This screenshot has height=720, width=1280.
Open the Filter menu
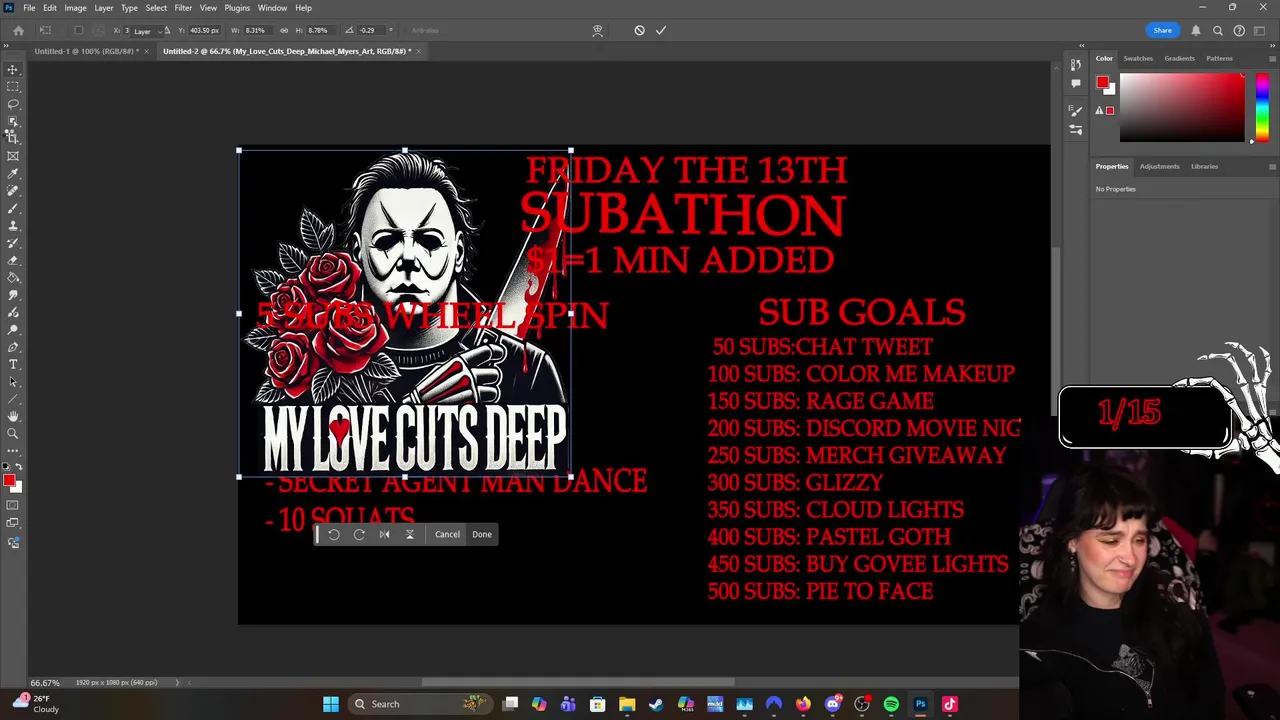coord(183,8)
